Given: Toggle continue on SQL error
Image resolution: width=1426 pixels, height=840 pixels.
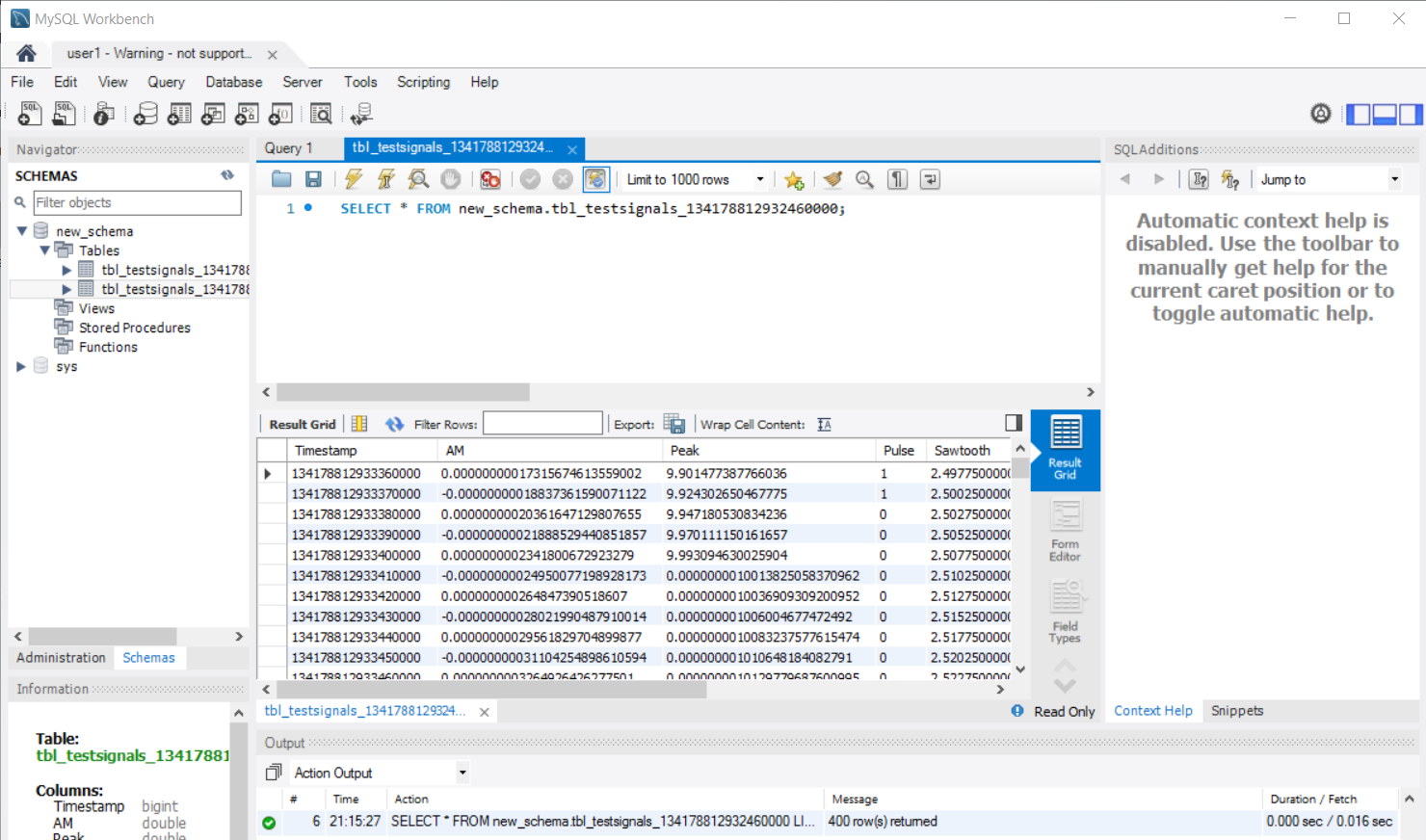Looking at the screenshot, I should point(490,179).
